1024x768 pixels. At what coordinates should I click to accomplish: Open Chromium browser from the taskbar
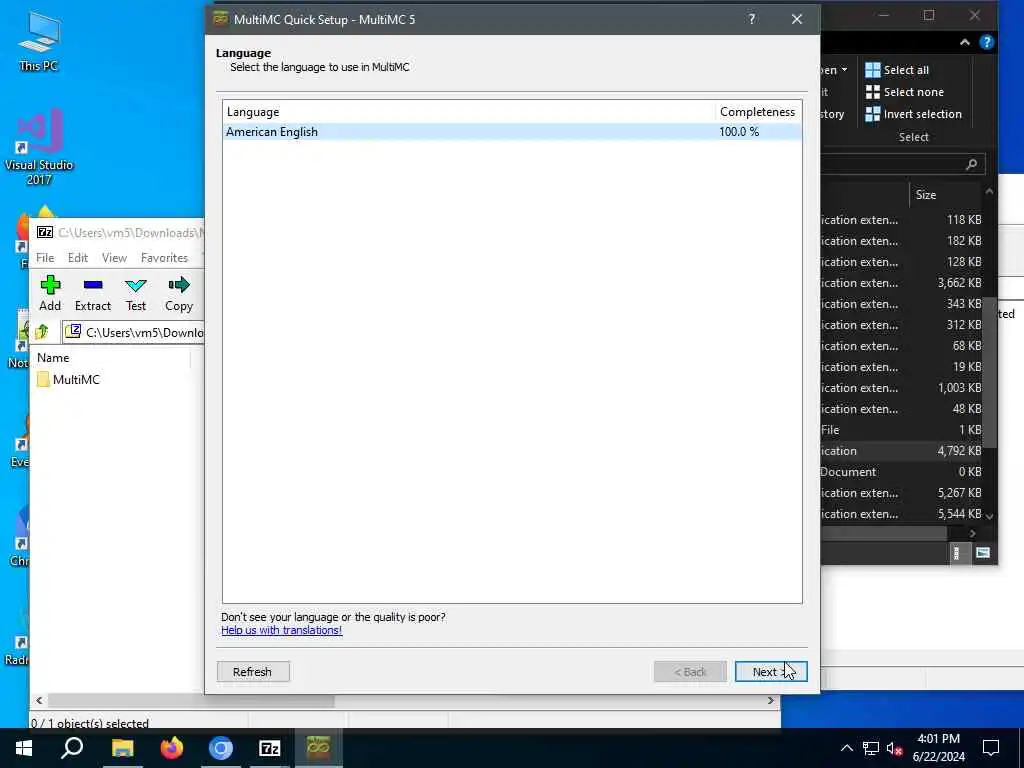click(x=221, y=748)
